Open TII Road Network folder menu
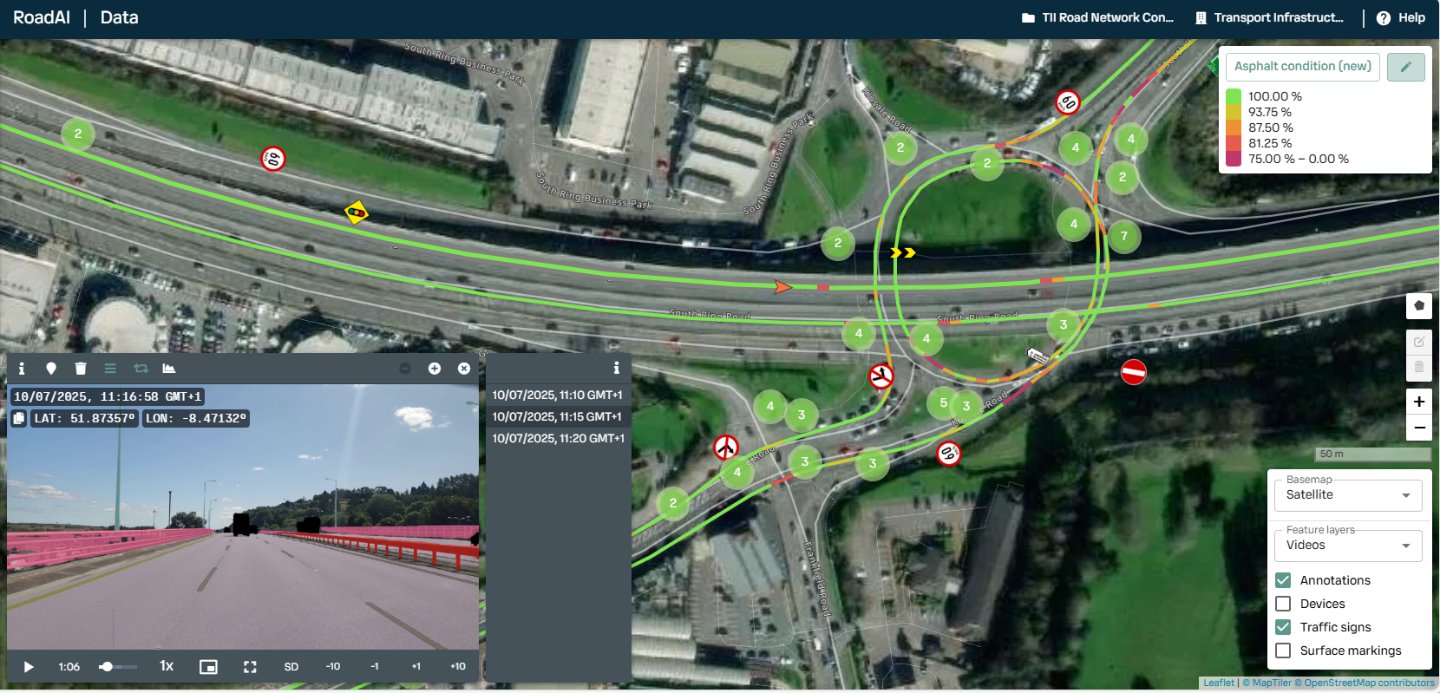Screen dimensions: 1440x693 tap(1097, 18)
